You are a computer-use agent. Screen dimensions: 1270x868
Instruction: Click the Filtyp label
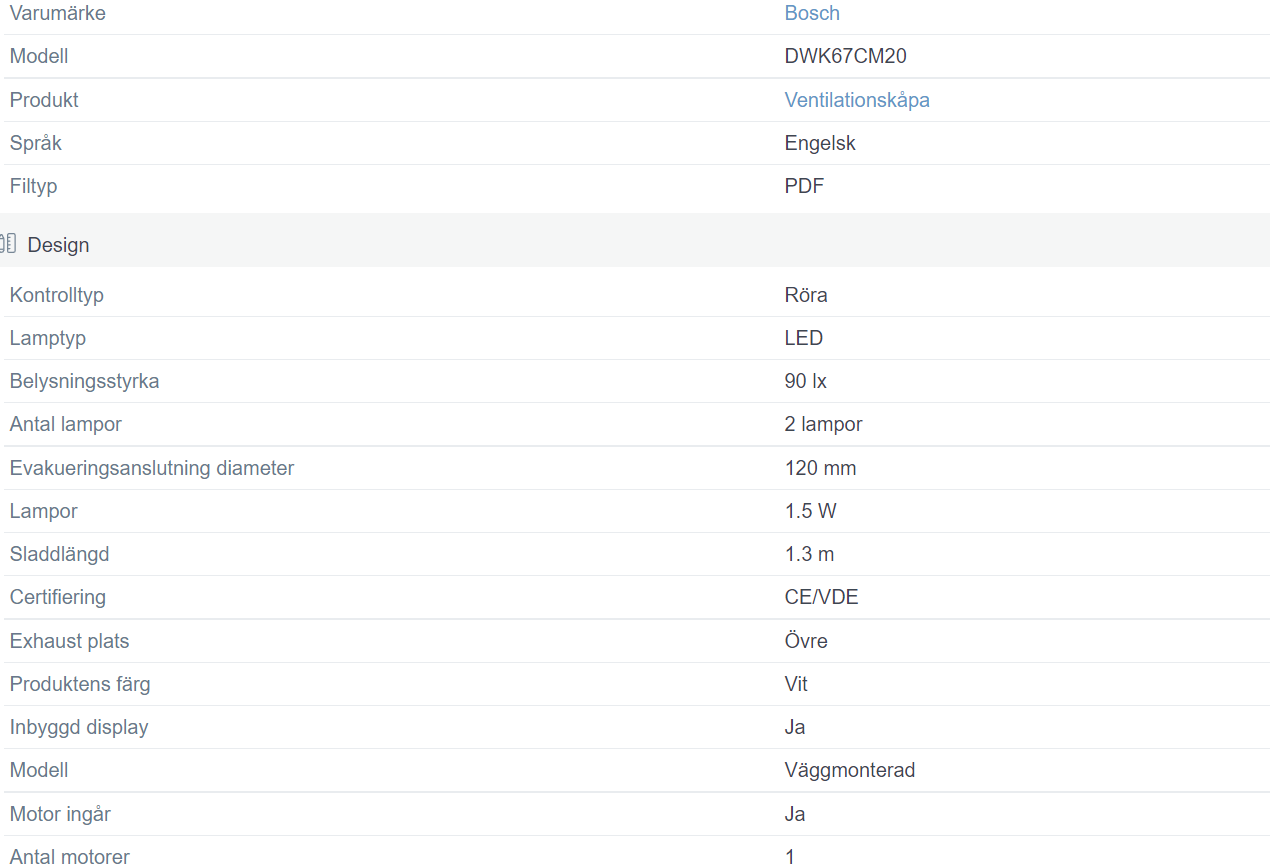(x=34, y=186)
